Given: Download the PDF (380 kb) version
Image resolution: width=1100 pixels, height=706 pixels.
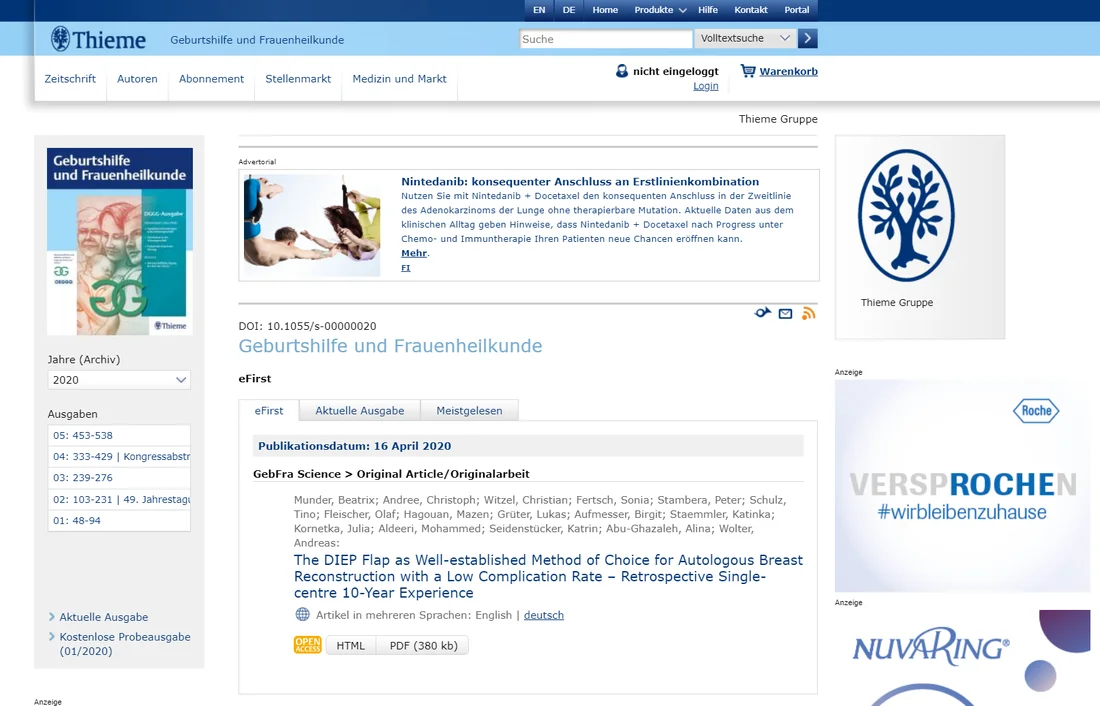Looking at the screenshot, I should [422, 645].
